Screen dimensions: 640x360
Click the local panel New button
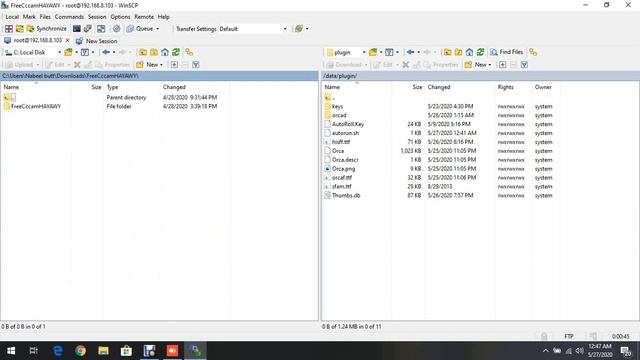(149, 64)
